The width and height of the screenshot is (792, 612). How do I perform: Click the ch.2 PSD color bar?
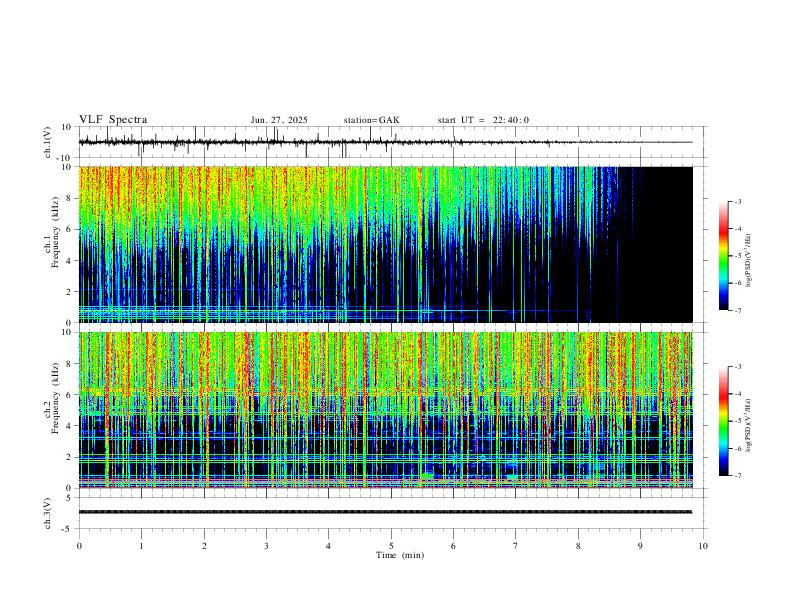point(723,421)
